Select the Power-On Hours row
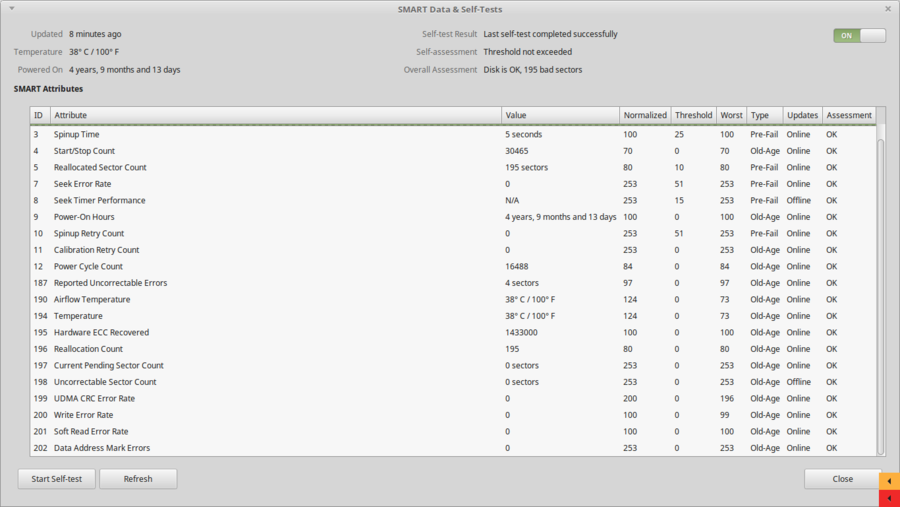 click(x=453, y=217)
